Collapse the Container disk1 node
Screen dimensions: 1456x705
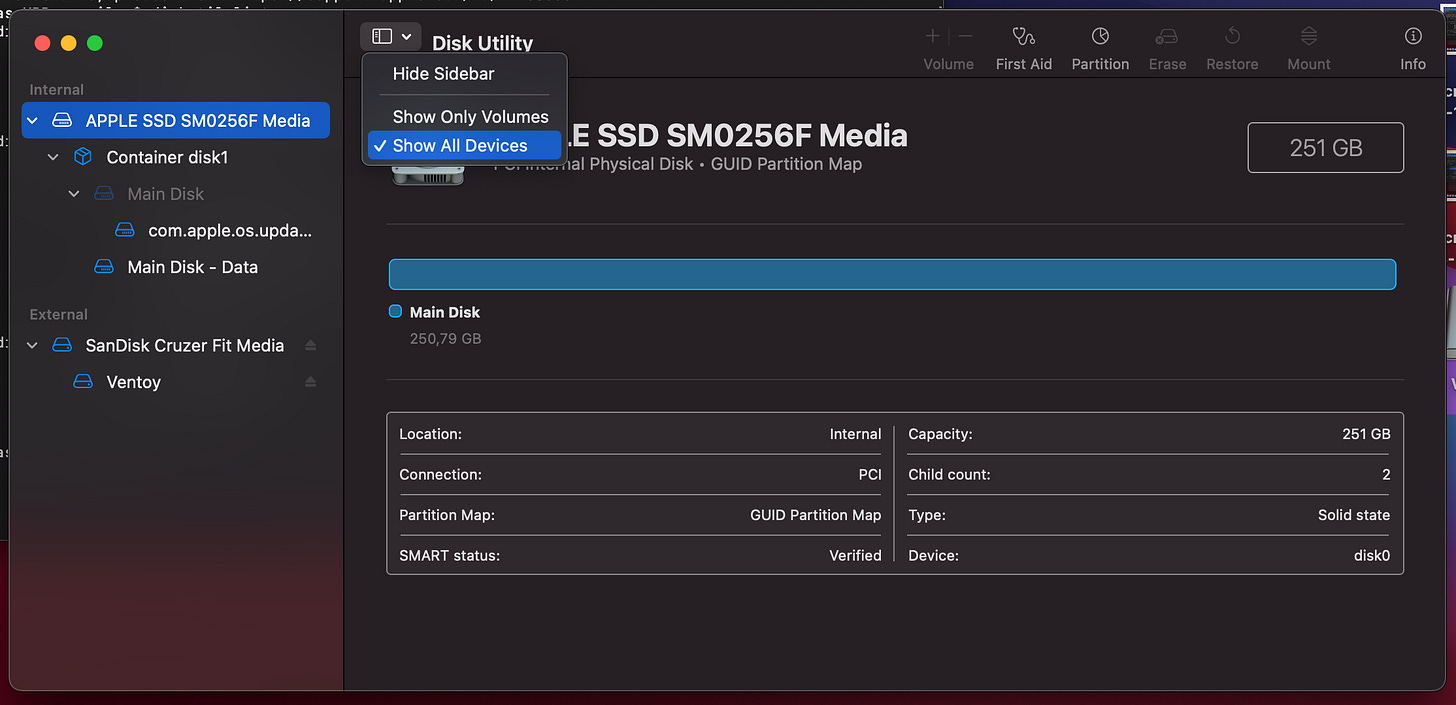click(53, 157)
